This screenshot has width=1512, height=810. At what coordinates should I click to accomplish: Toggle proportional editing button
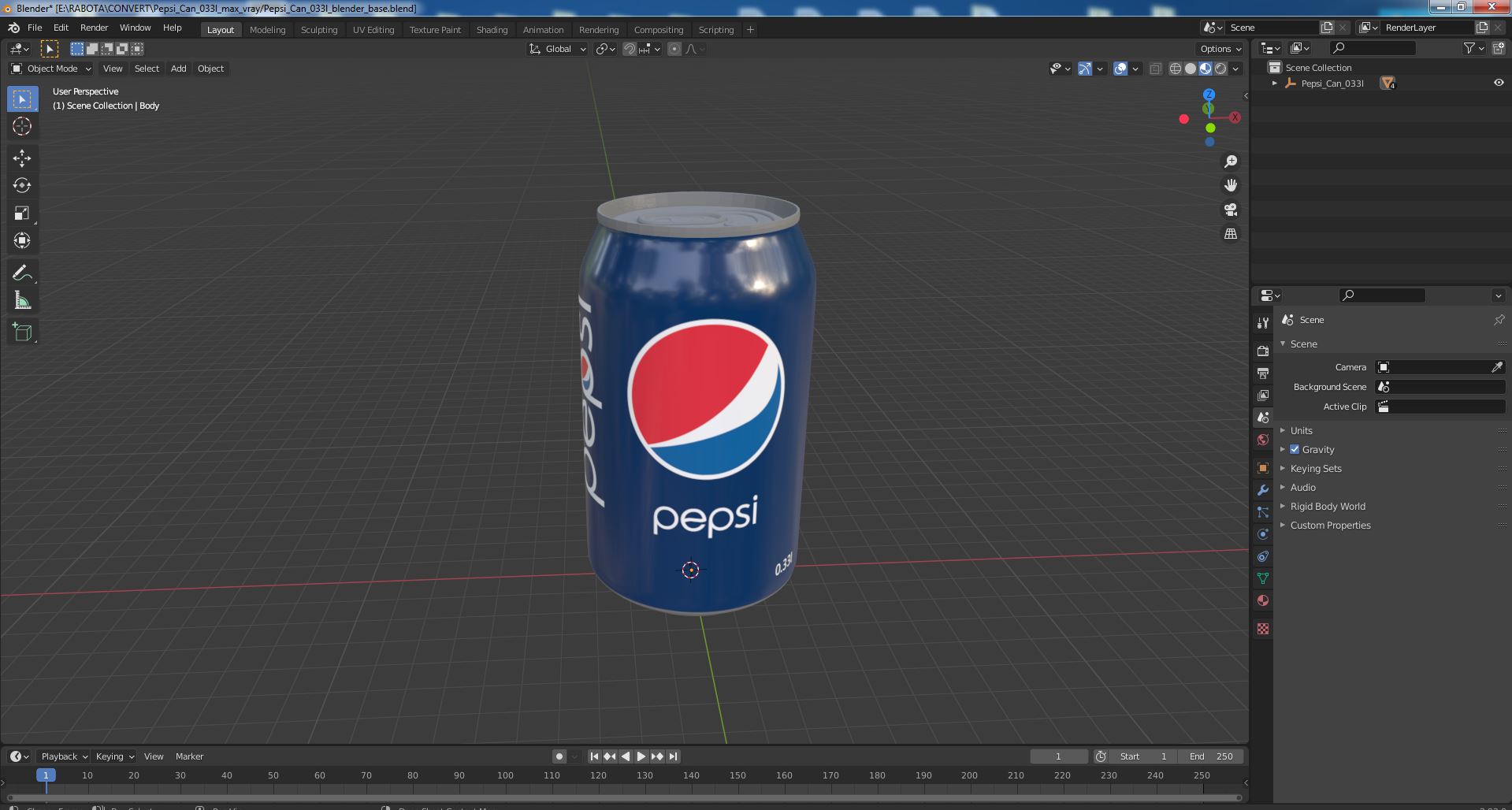[674, 49]
